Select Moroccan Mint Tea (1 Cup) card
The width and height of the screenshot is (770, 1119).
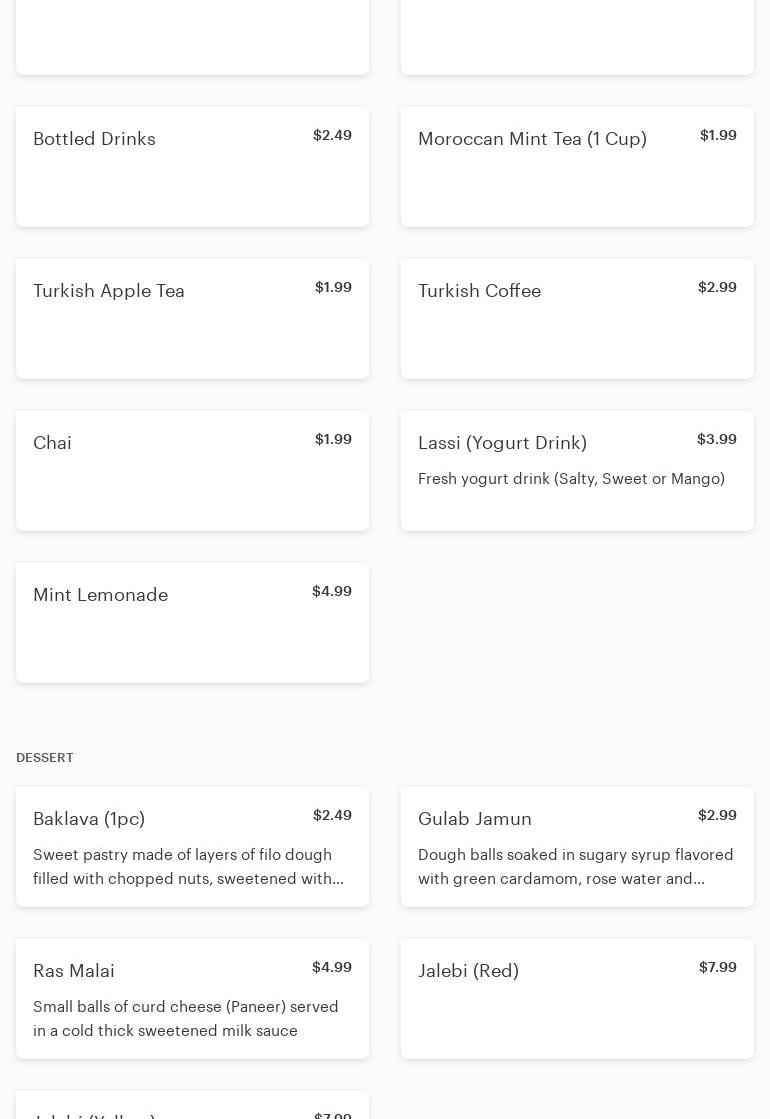[x=577, y=167]
